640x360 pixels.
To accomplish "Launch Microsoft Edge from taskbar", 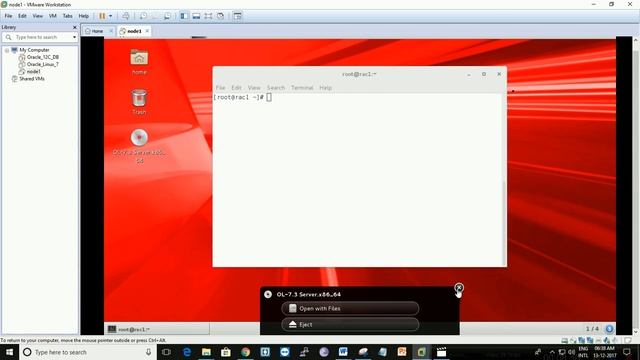I will tap(187, 352).
